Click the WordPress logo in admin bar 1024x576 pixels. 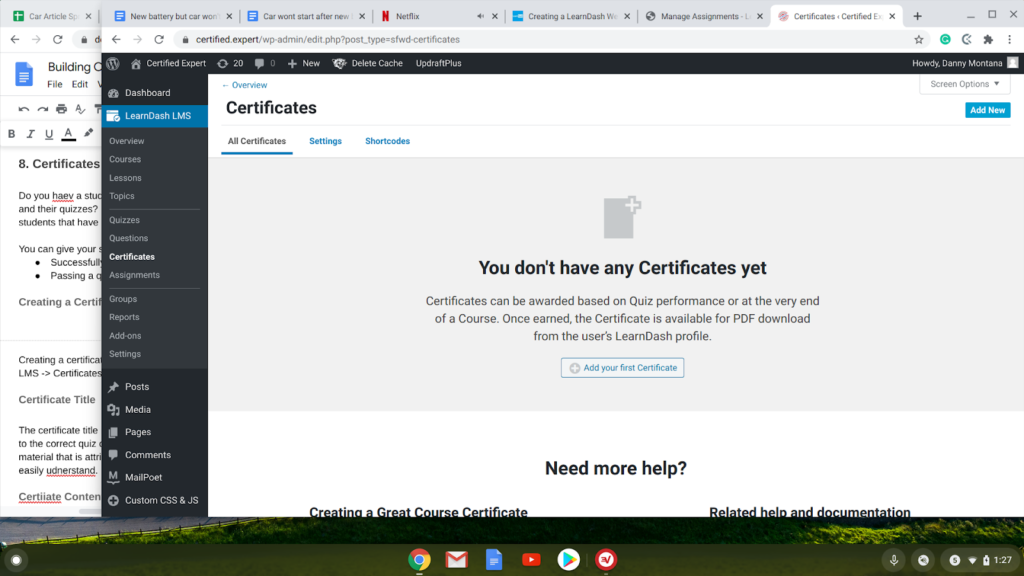(x=113, y=63)
